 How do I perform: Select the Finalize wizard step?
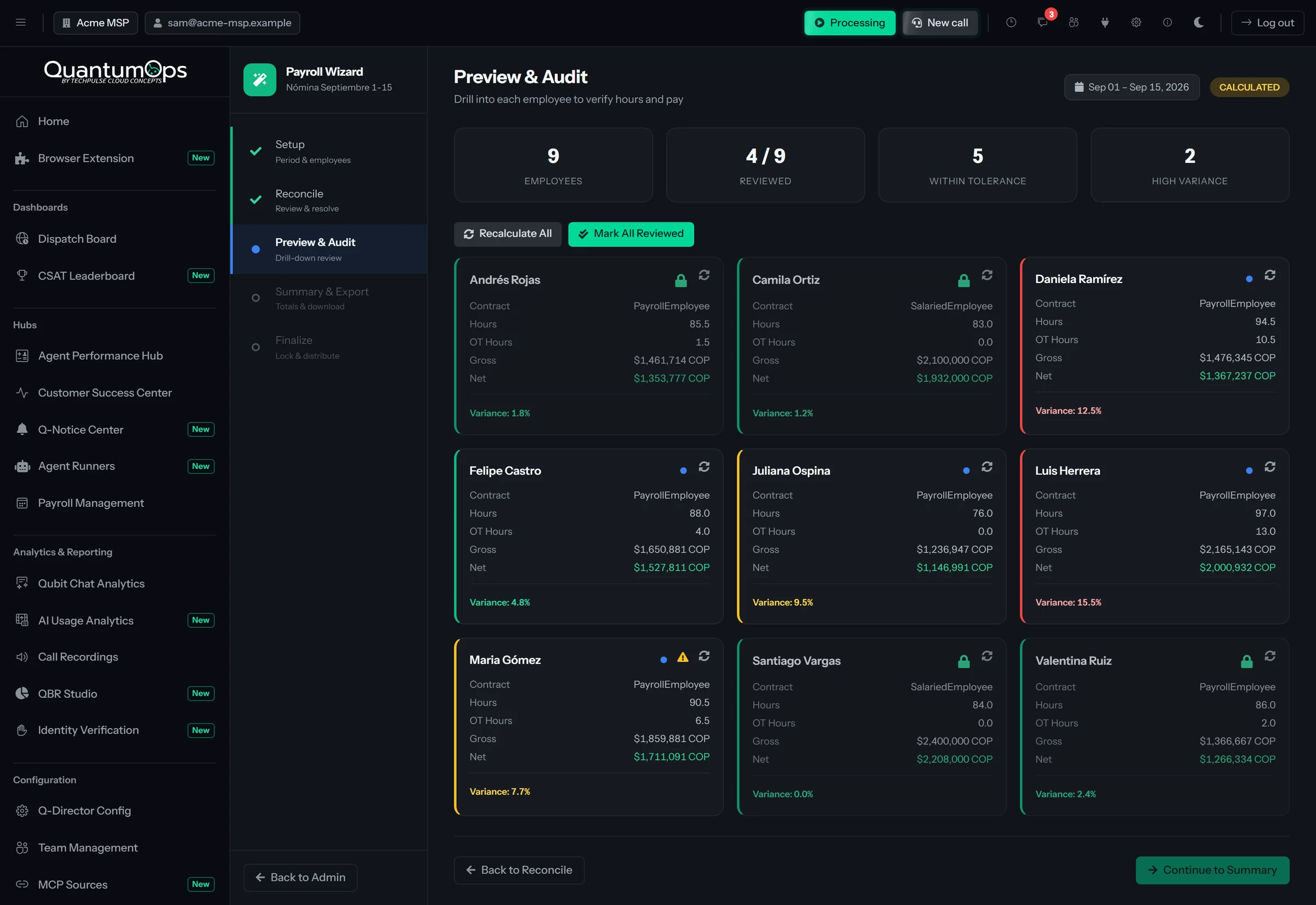(x=328, y=347)
